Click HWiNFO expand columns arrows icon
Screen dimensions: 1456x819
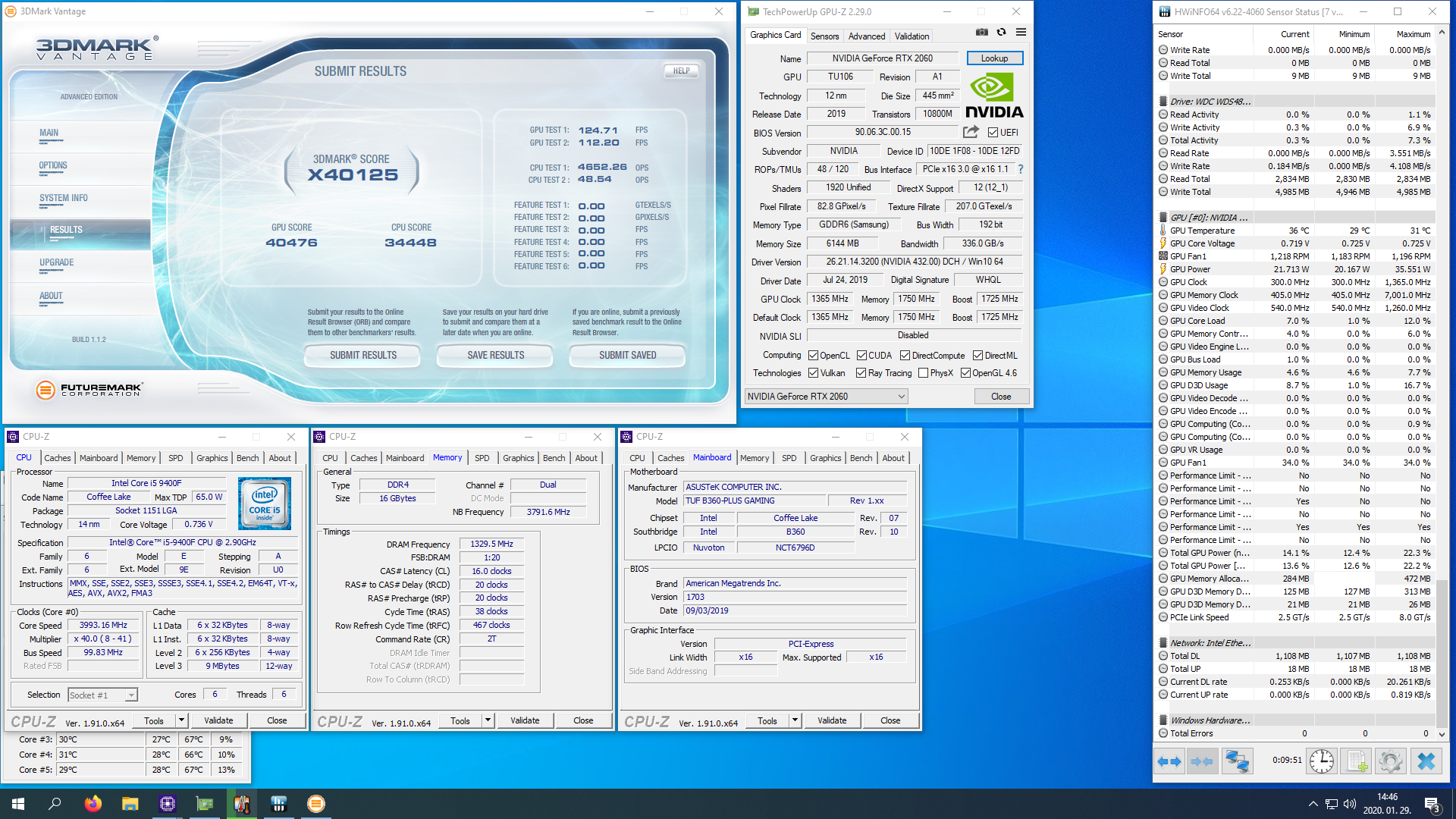pos(1169,761)
